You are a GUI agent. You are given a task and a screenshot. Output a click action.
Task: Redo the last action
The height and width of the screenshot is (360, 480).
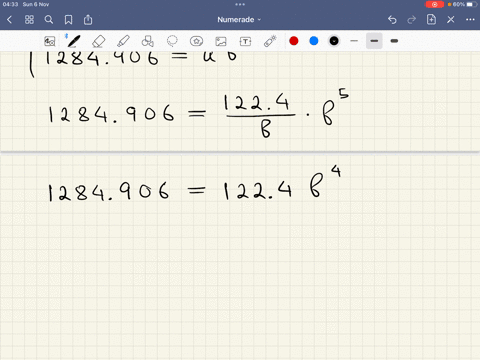412,20
